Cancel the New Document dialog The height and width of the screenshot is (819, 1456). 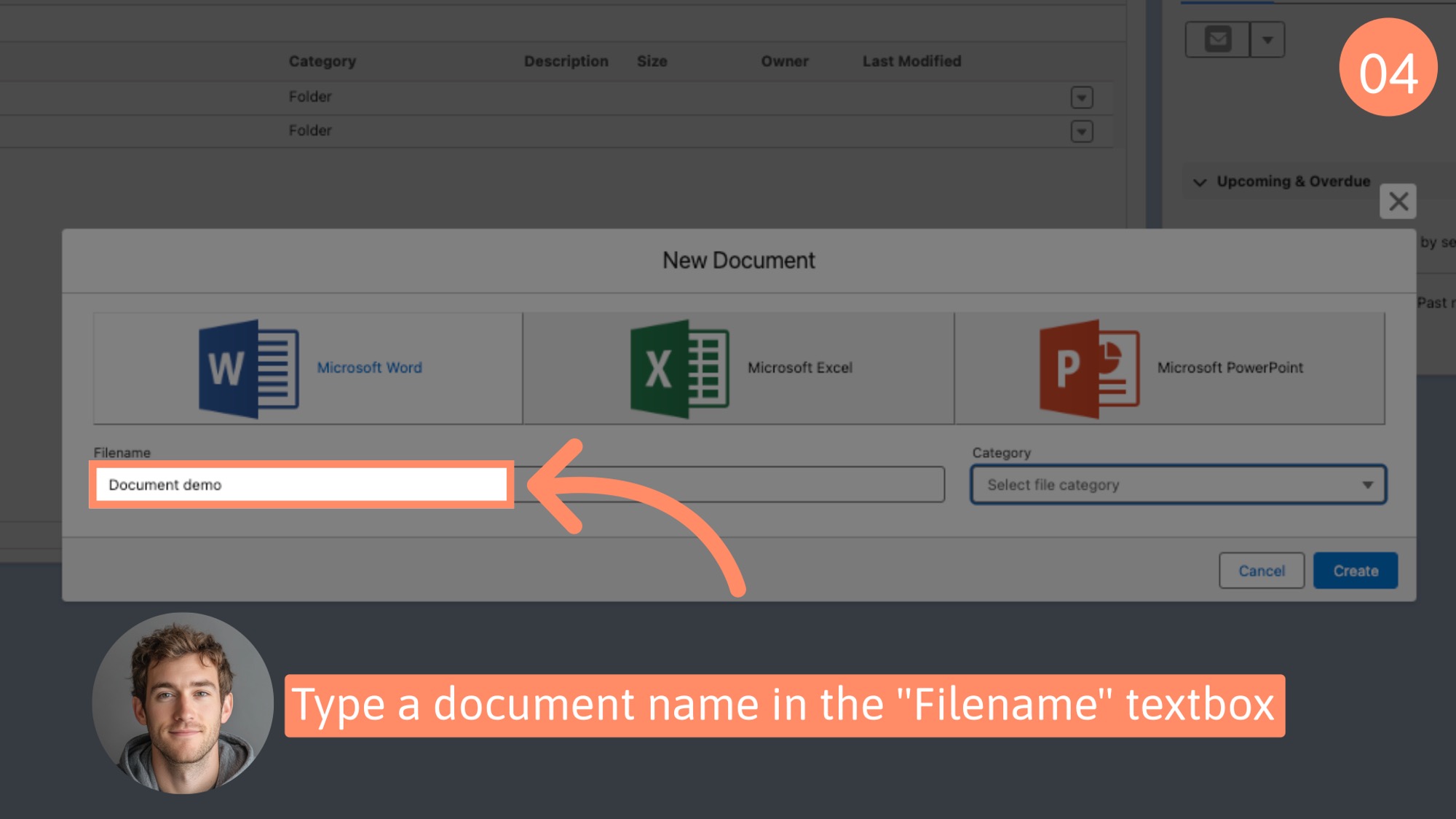(1262, 571)
